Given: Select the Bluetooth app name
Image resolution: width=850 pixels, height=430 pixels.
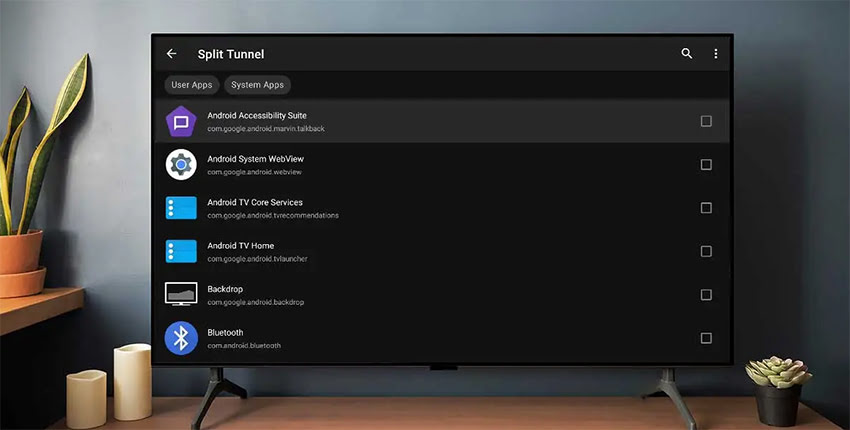Looking at the screenshot, I should click(x=225, y=332).
